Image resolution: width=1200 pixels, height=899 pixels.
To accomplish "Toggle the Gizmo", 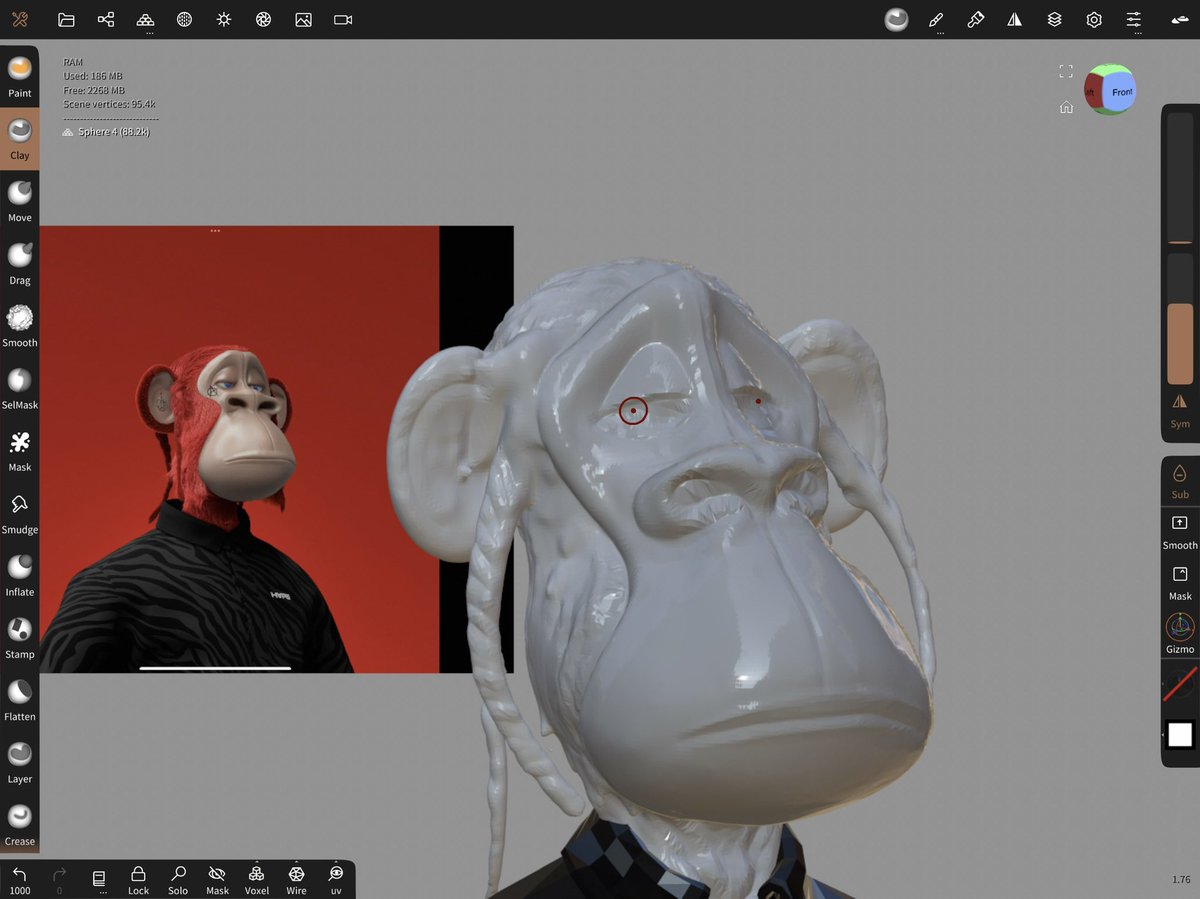I will coord(1180,634).
